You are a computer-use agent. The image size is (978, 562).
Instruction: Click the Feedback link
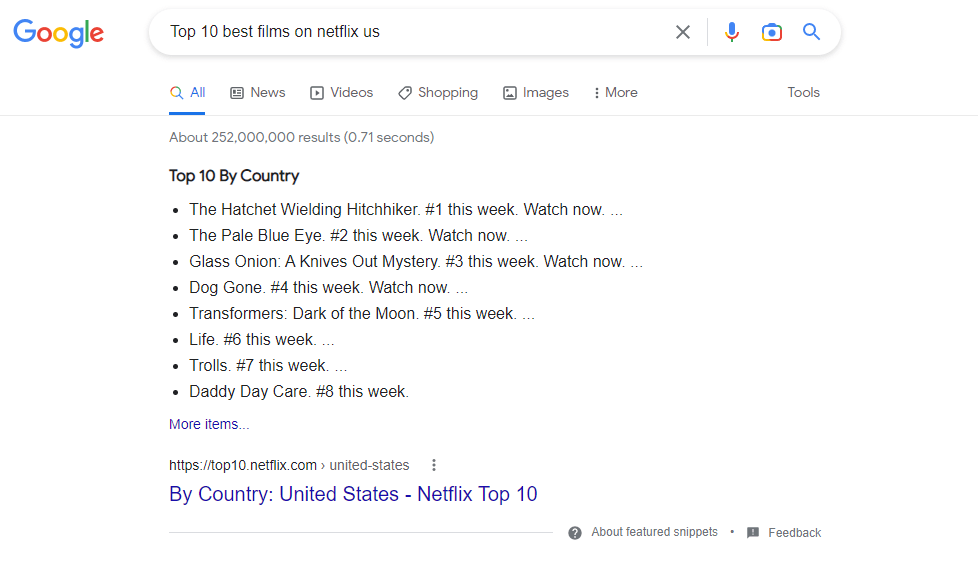[795, 533]
